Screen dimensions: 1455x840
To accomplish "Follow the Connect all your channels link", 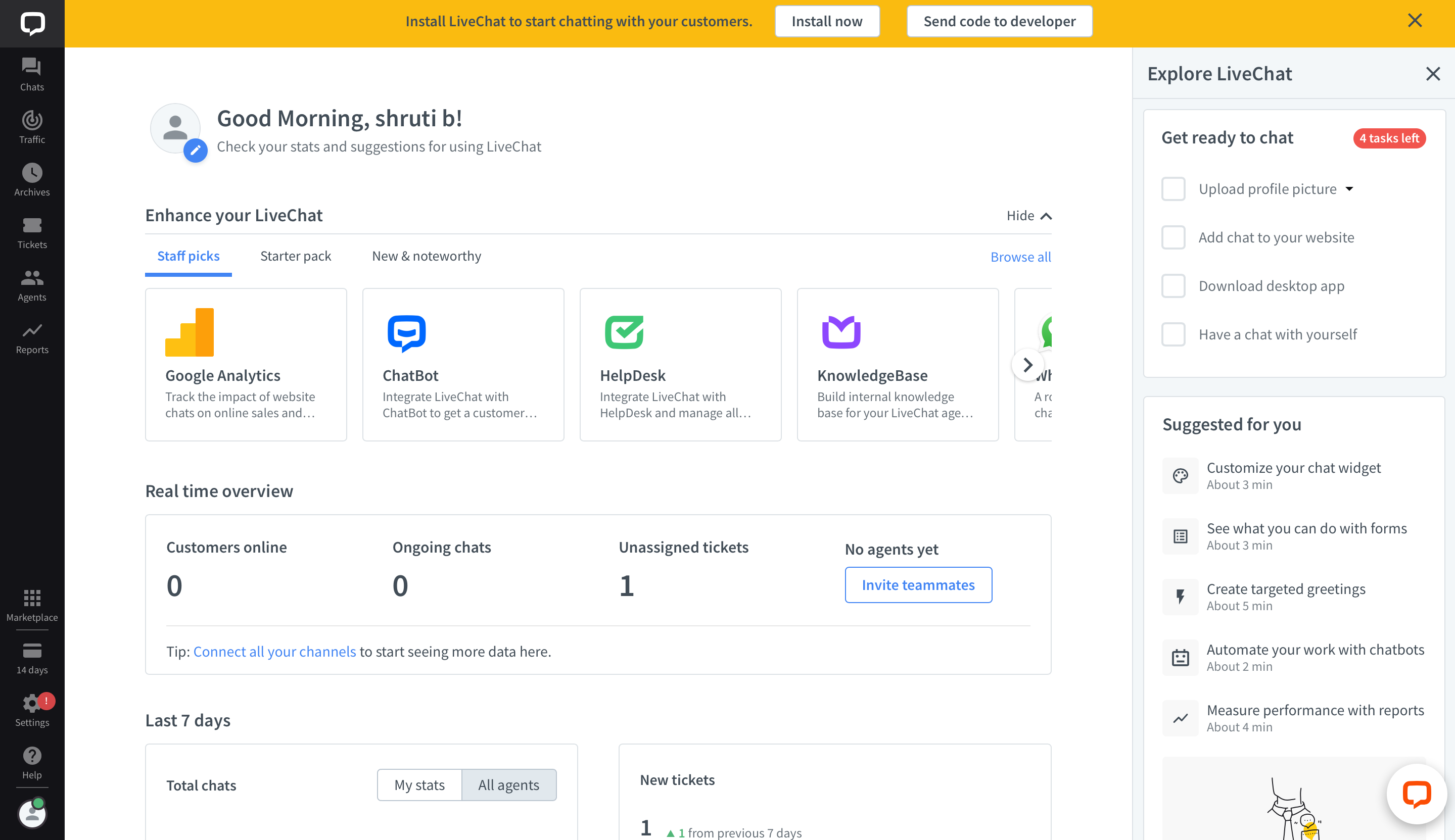I will [x=275, y=652].
